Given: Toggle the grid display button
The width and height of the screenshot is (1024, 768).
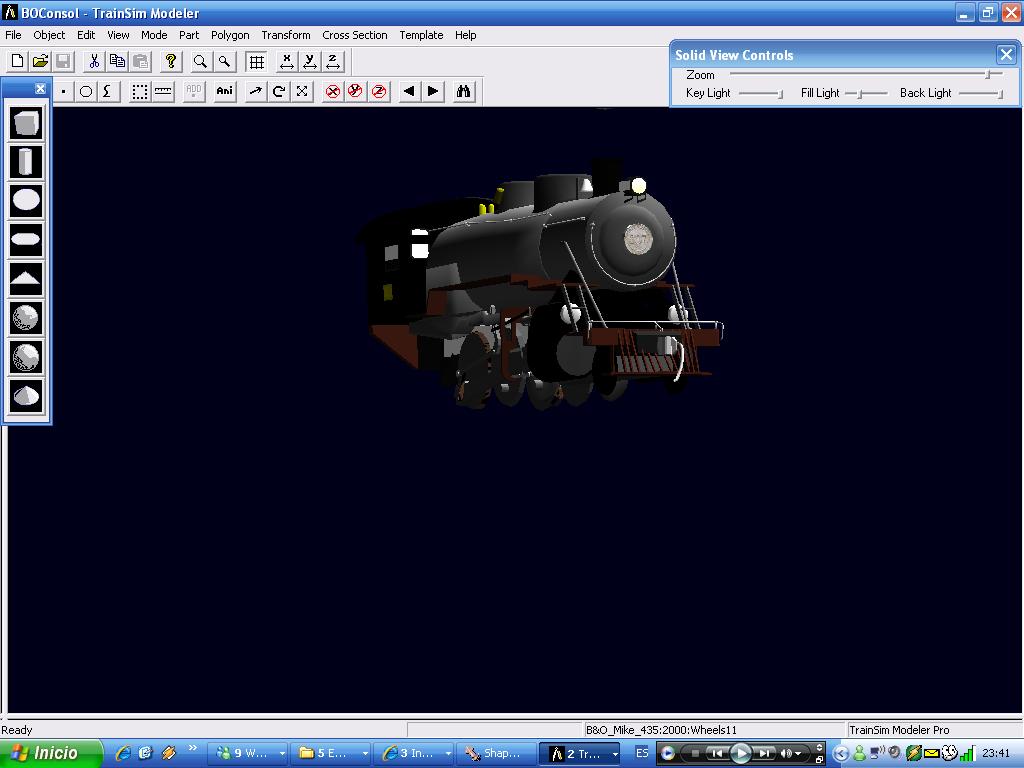Looking at the screenshot, I should (x=256, y=61).
